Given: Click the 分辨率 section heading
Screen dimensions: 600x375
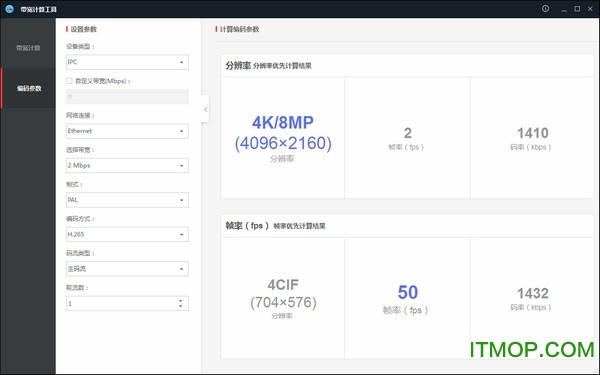Looking at the screenshot, I should (x=238, y=65).
